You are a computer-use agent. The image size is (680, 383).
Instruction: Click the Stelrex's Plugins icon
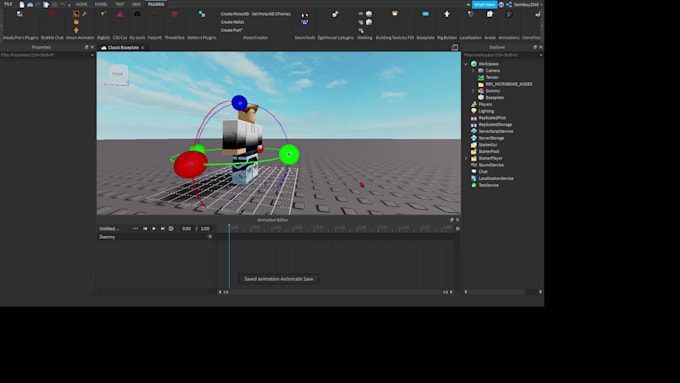tap(202, 14)
